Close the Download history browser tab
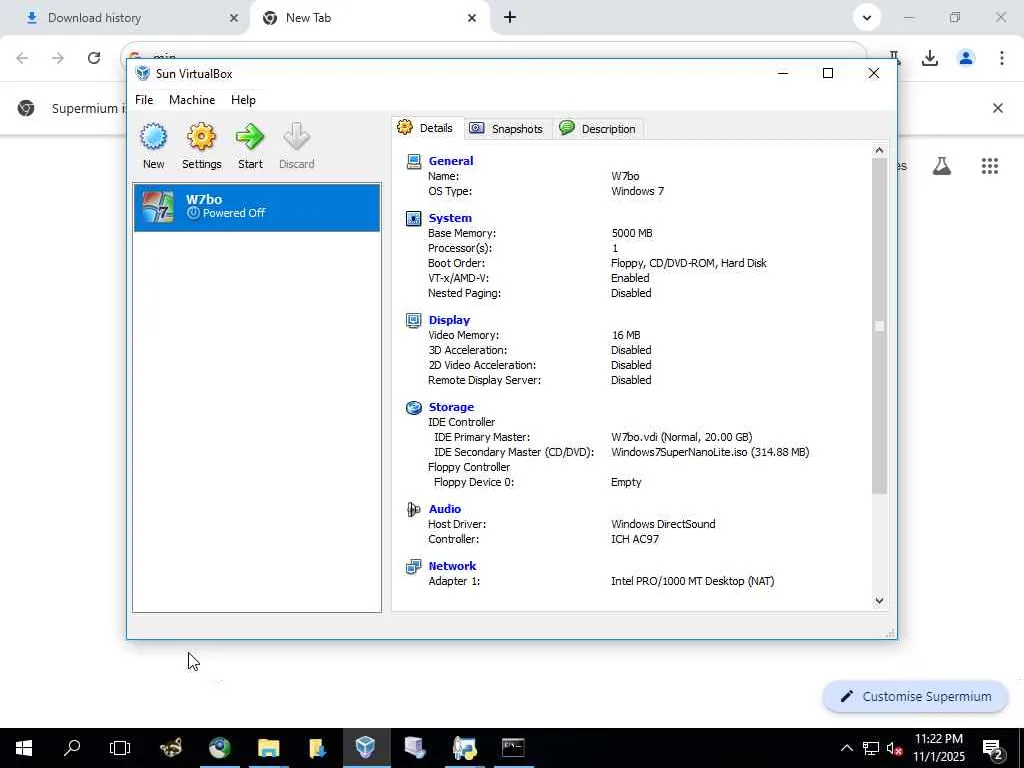1024x768 pixels. pyautogui.click(x=234, y=18)
